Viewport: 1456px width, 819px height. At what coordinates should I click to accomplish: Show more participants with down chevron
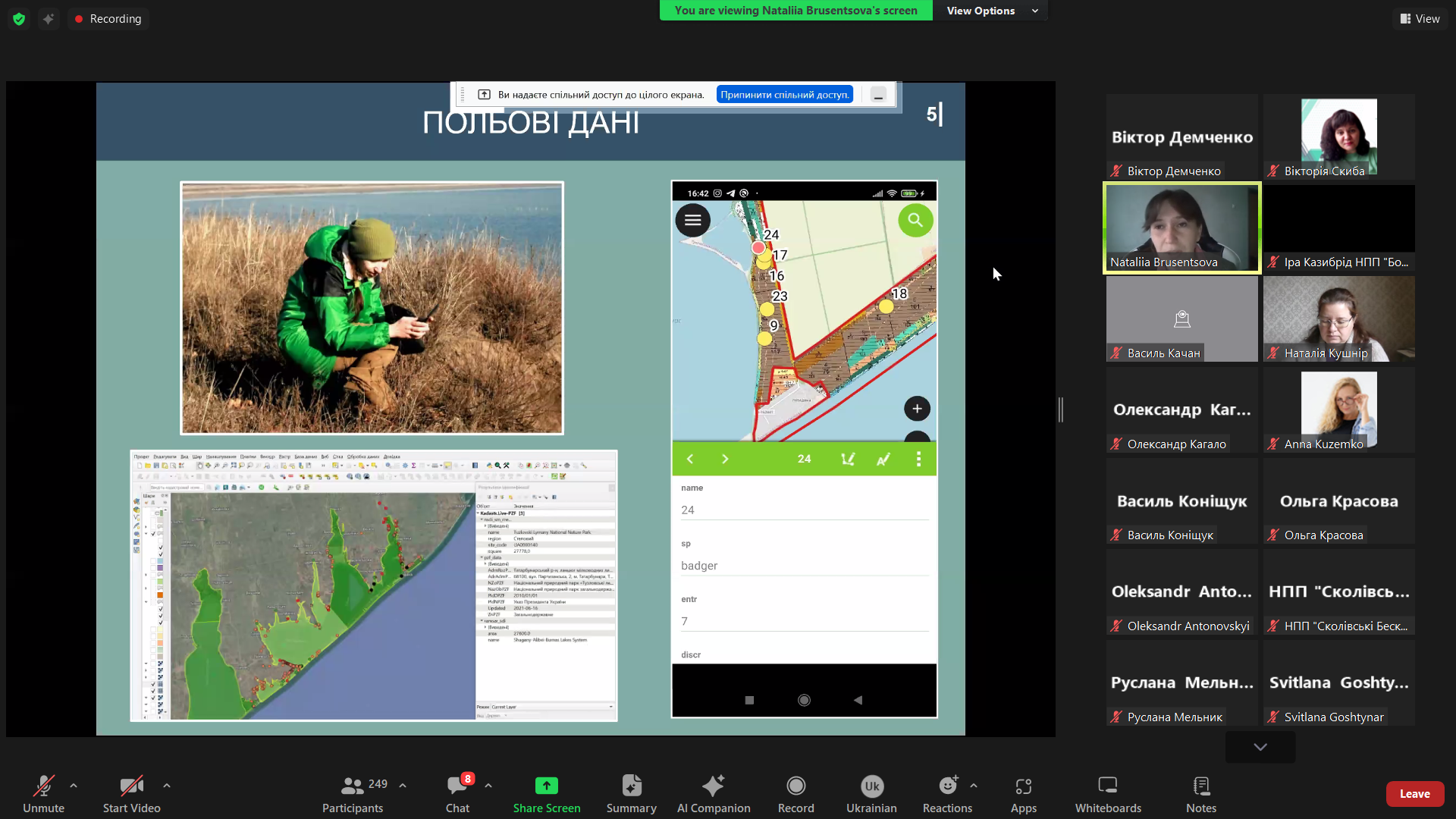(x=1259, y=746)
